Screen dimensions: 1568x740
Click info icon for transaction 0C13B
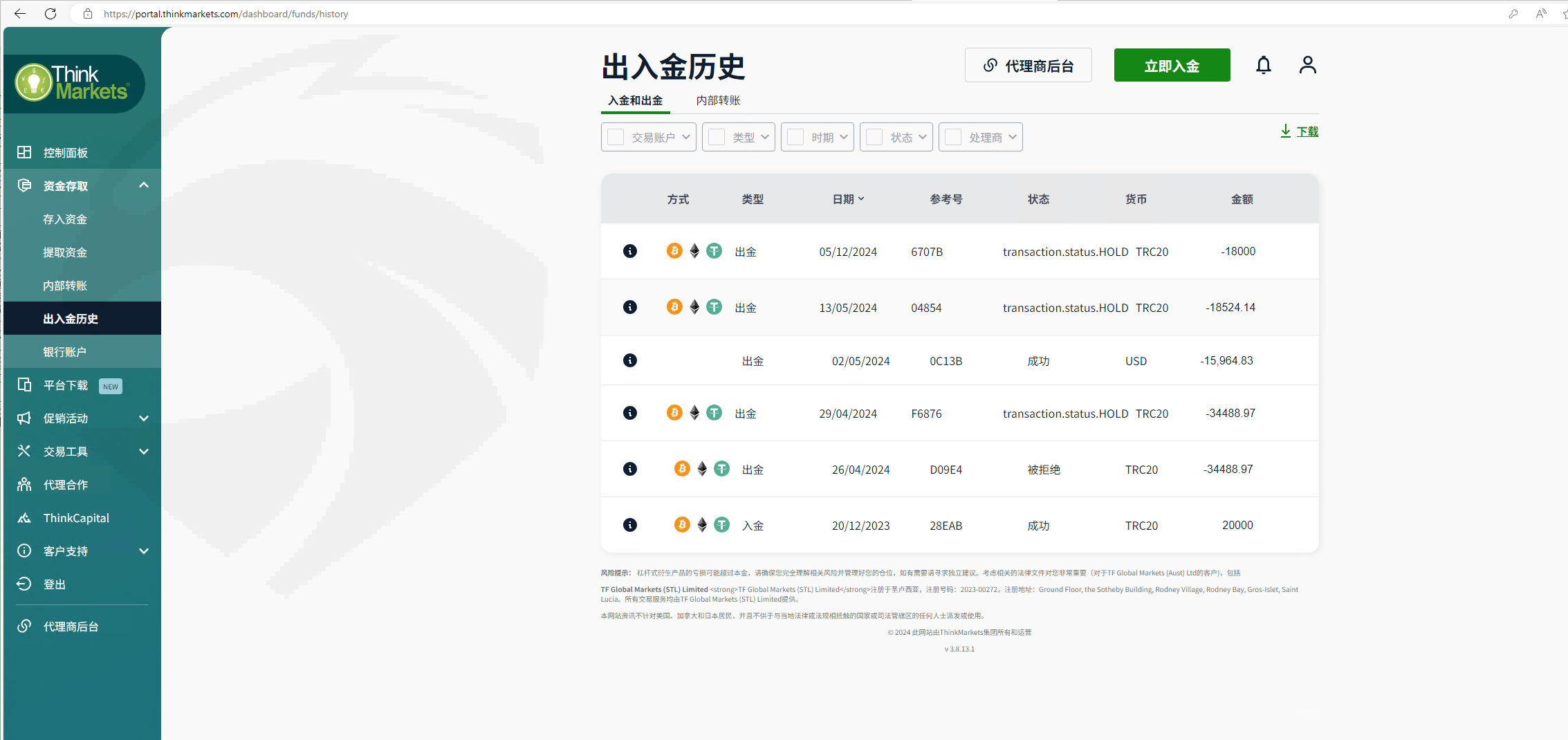click(x=629, y=360)
